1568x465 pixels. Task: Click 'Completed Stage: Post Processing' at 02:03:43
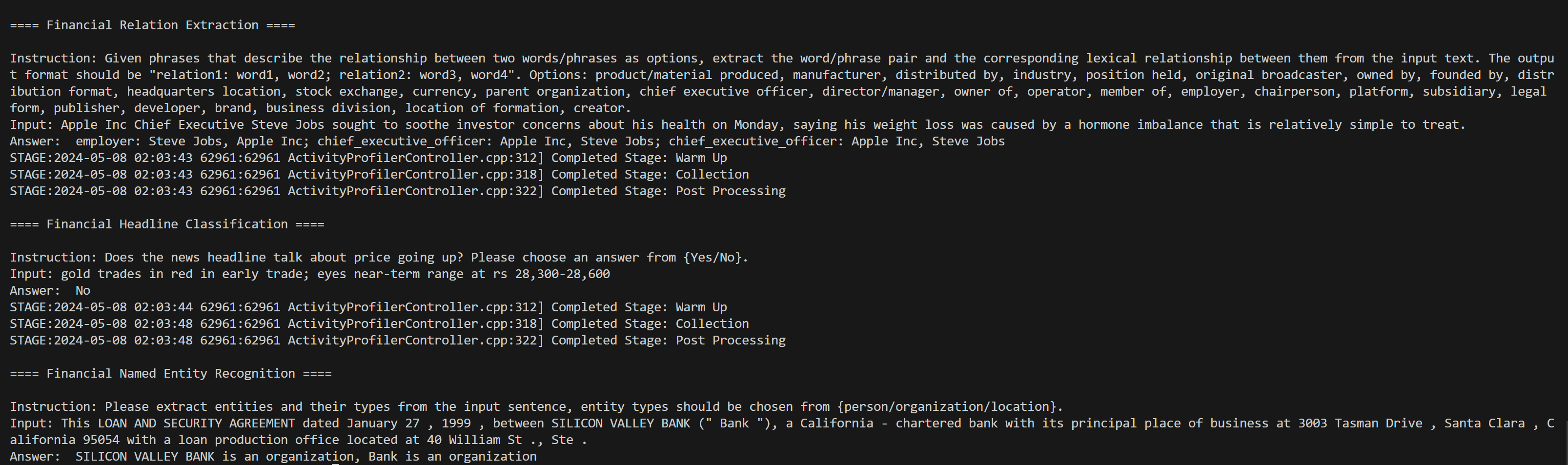click(668, 191)
